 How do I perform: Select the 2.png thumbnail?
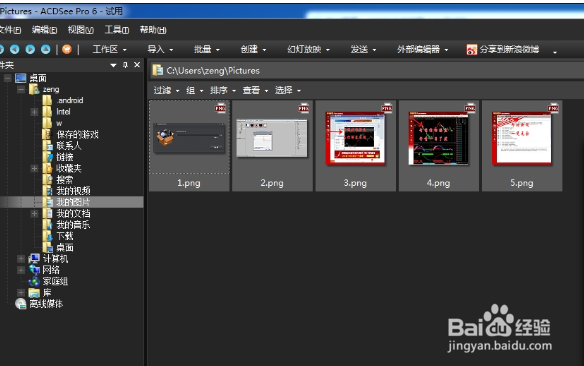[272, 146]
